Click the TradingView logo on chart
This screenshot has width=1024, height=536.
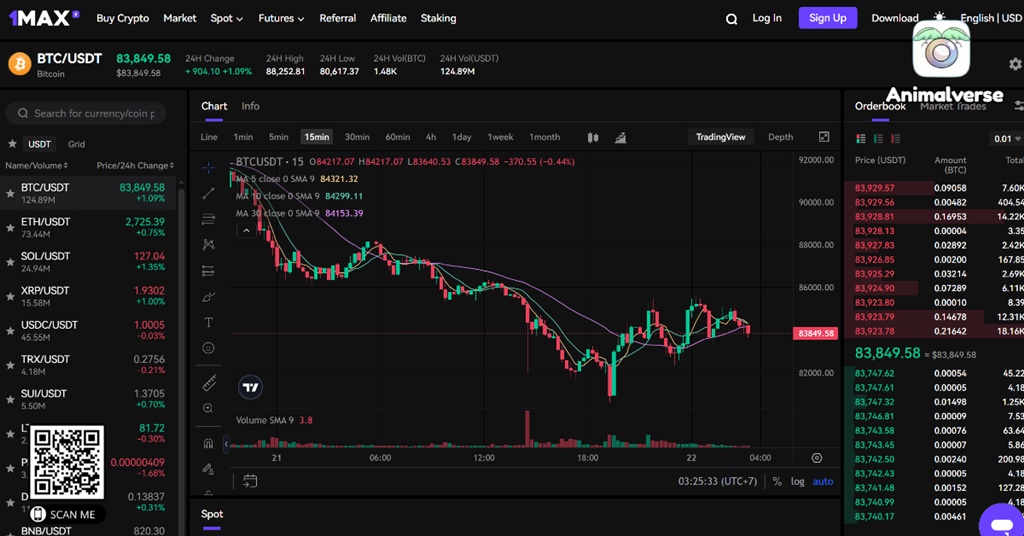pos(250,388)
